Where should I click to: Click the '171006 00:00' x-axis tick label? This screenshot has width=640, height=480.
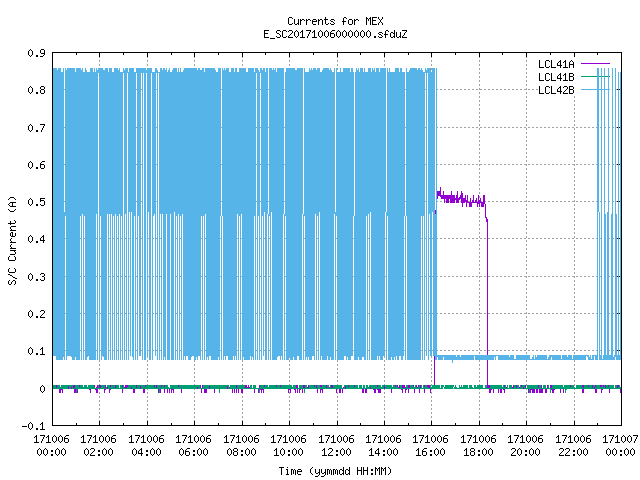pos(51,446)
